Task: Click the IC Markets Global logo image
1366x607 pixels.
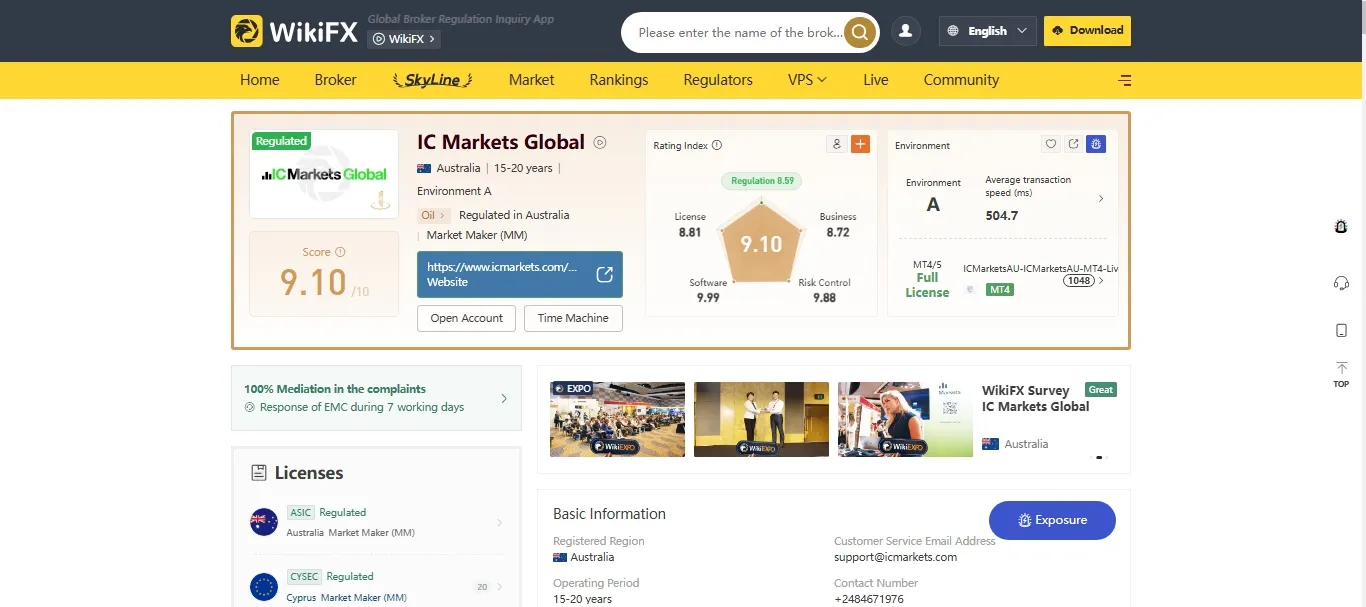Action: coord(324,174)
